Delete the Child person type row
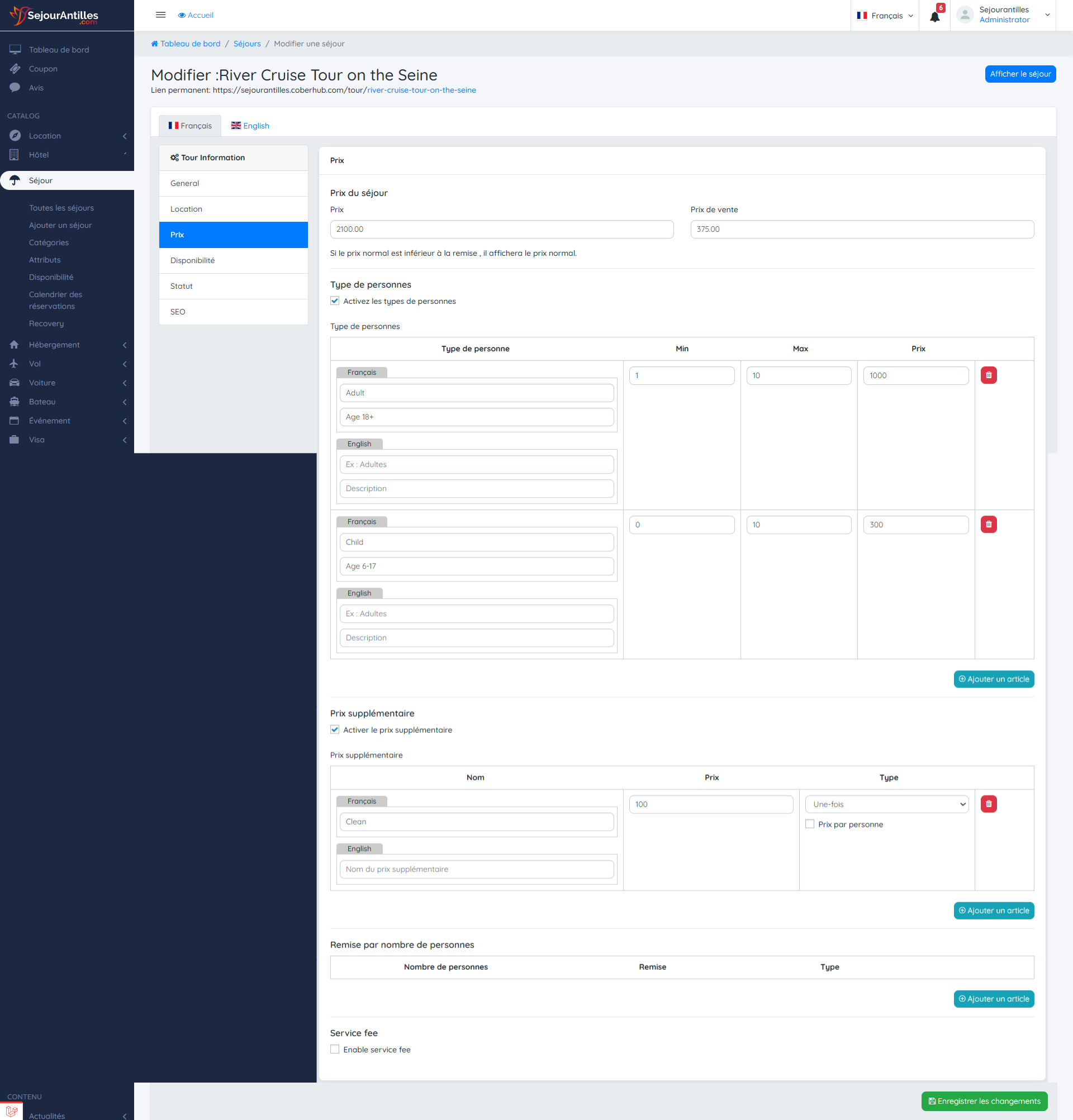Image resolution: width=1073 pixels, height=1120 pixels. tap(989, 525)
